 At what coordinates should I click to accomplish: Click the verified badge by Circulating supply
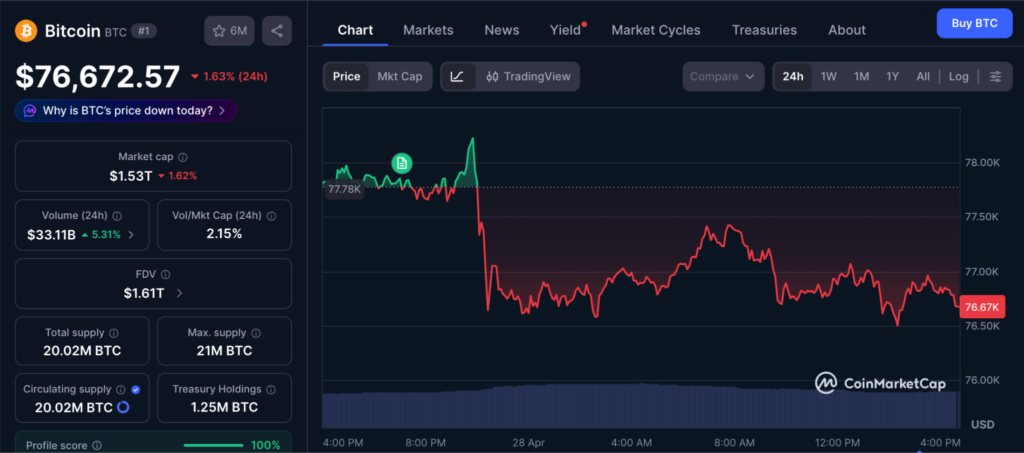tap(135, 389)
